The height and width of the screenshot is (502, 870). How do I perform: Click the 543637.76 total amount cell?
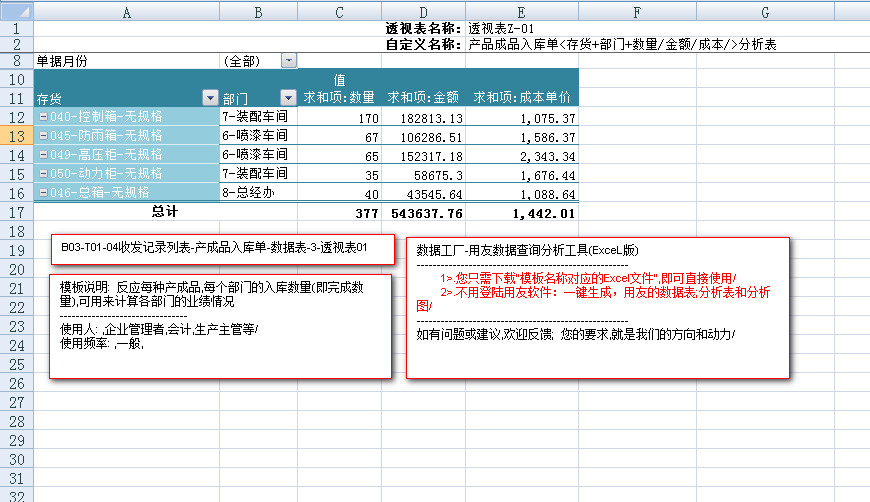[422, 212]
